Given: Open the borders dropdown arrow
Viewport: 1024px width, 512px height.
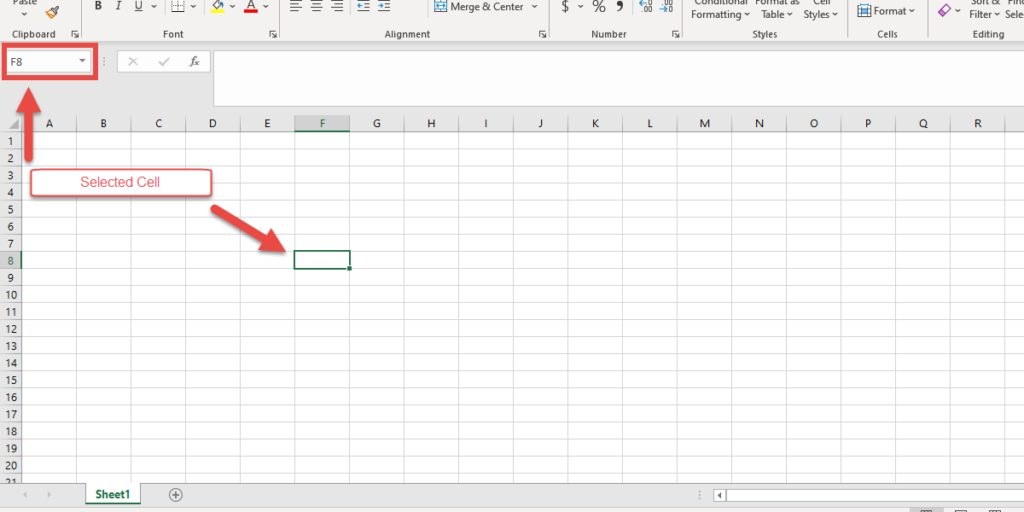Looking at the screenshot, I should click(x=193, y=7).
